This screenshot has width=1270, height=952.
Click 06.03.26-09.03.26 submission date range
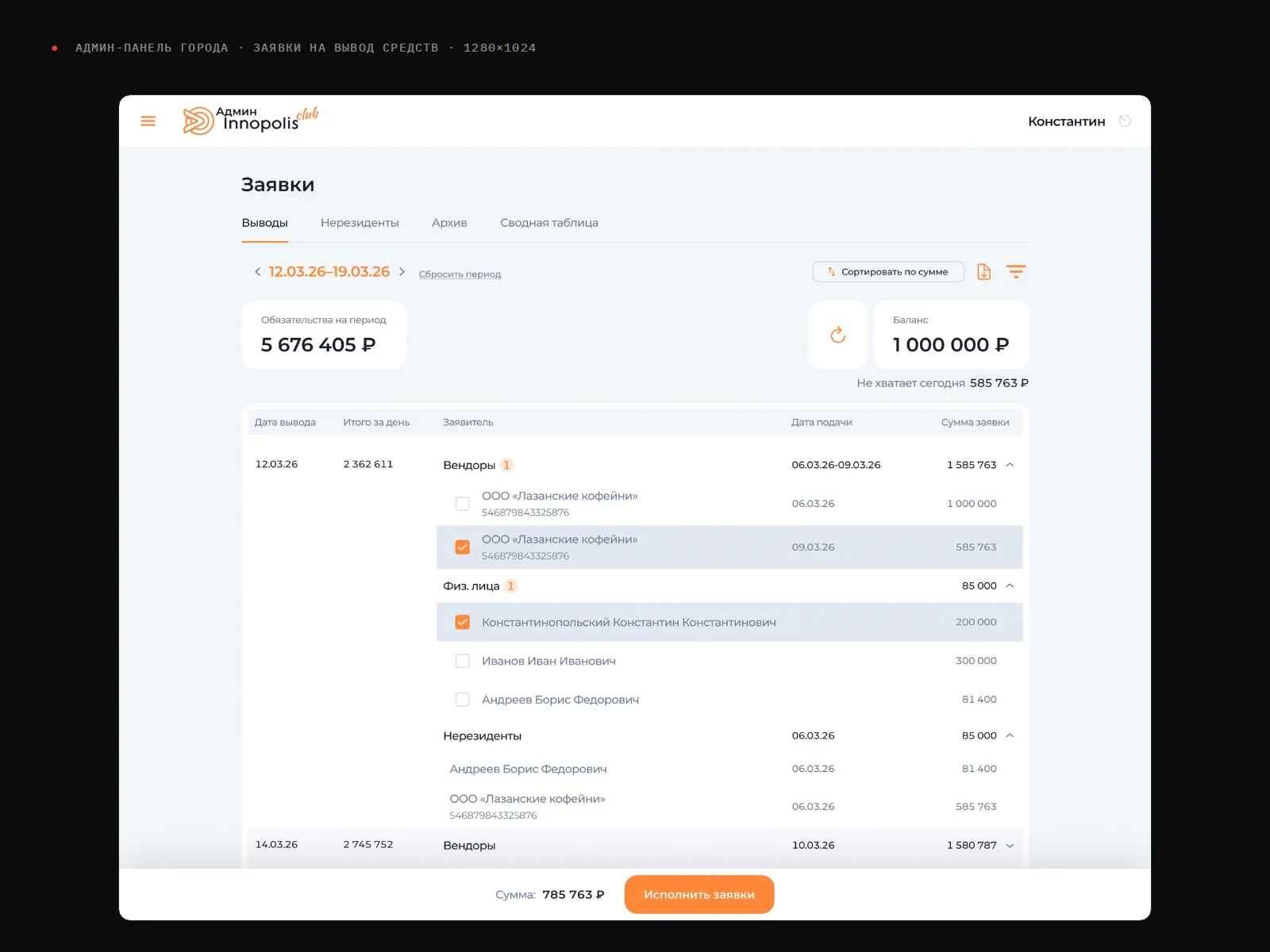coord(836,465)
